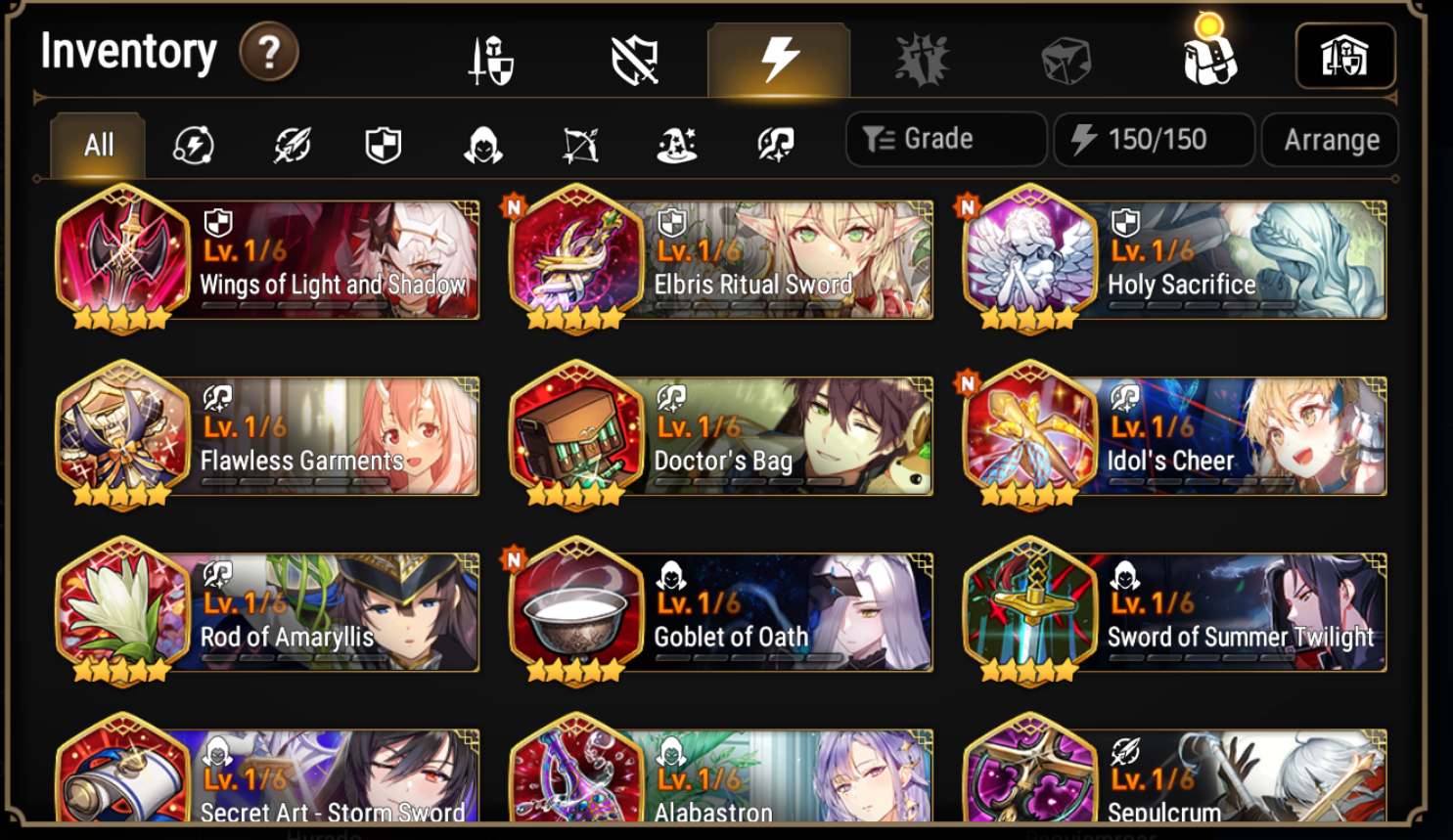This screenshot has height=840, width=1453.
Task: Select the Doctor's Bag artifact card
Action: 721,435
